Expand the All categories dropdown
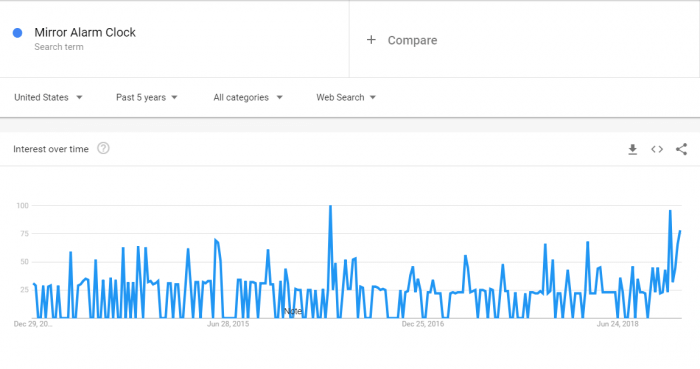 click(x=248, y=97)
